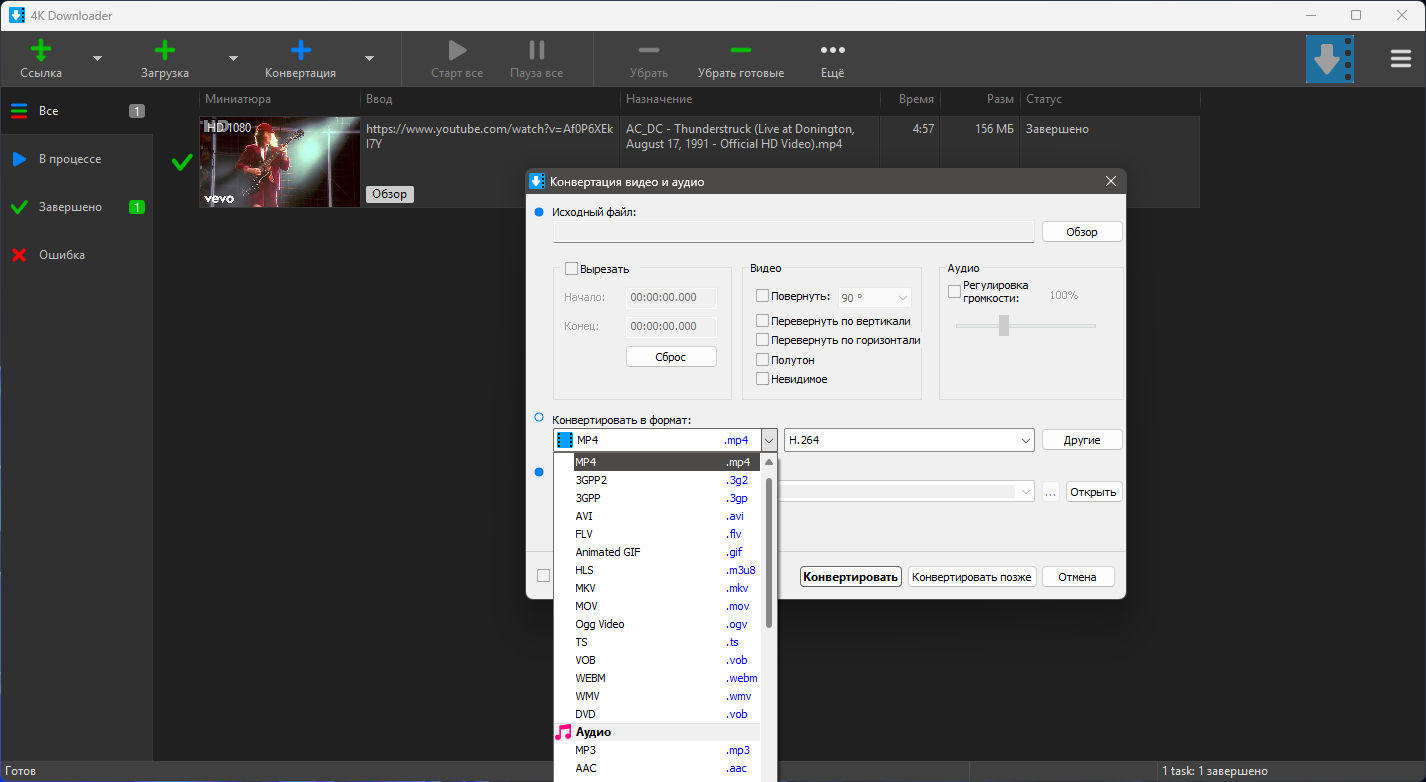The image size is (1426, 782).
Task: Choose AAC audio format from list
Action: pos(657,768)
